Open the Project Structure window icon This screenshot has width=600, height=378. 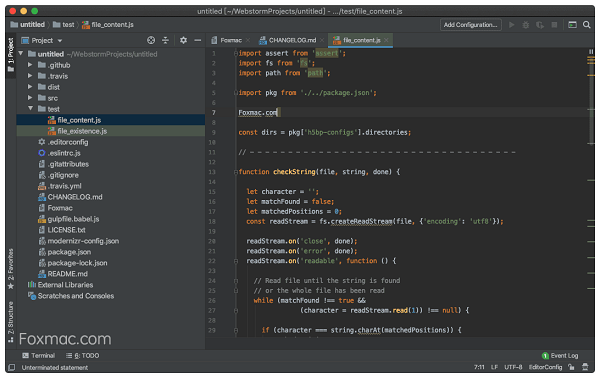tap(572, 25)
